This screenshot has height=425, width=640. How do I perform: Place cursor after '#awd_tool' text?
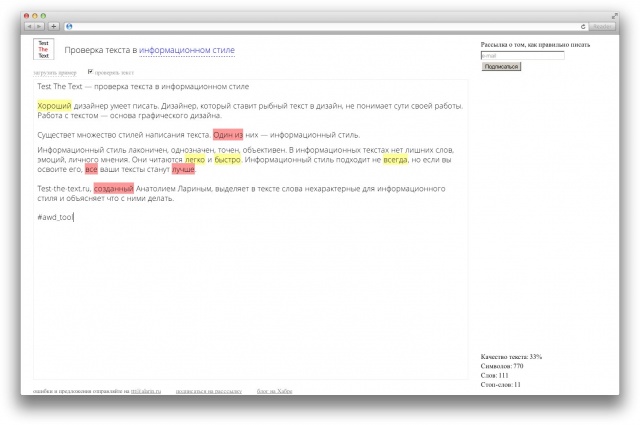[73, 217]
